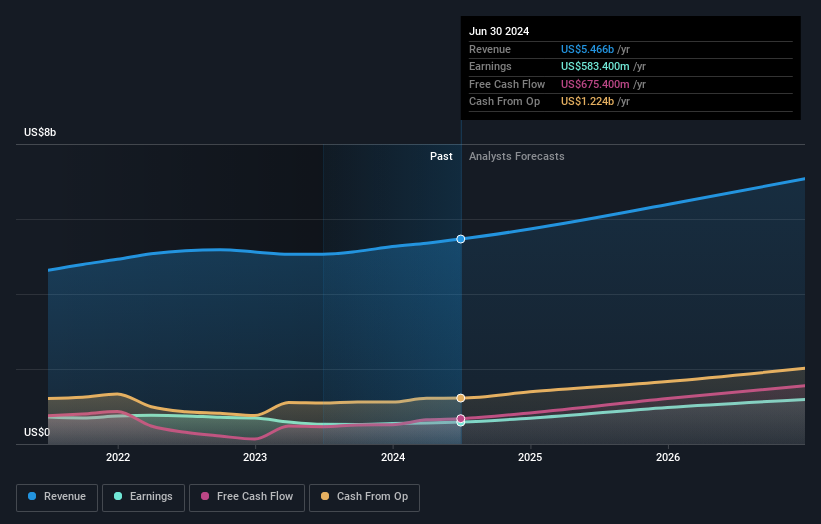Click the orange Cash From Op legend dot
The image size is (821, 524).
tap(325, 496)
